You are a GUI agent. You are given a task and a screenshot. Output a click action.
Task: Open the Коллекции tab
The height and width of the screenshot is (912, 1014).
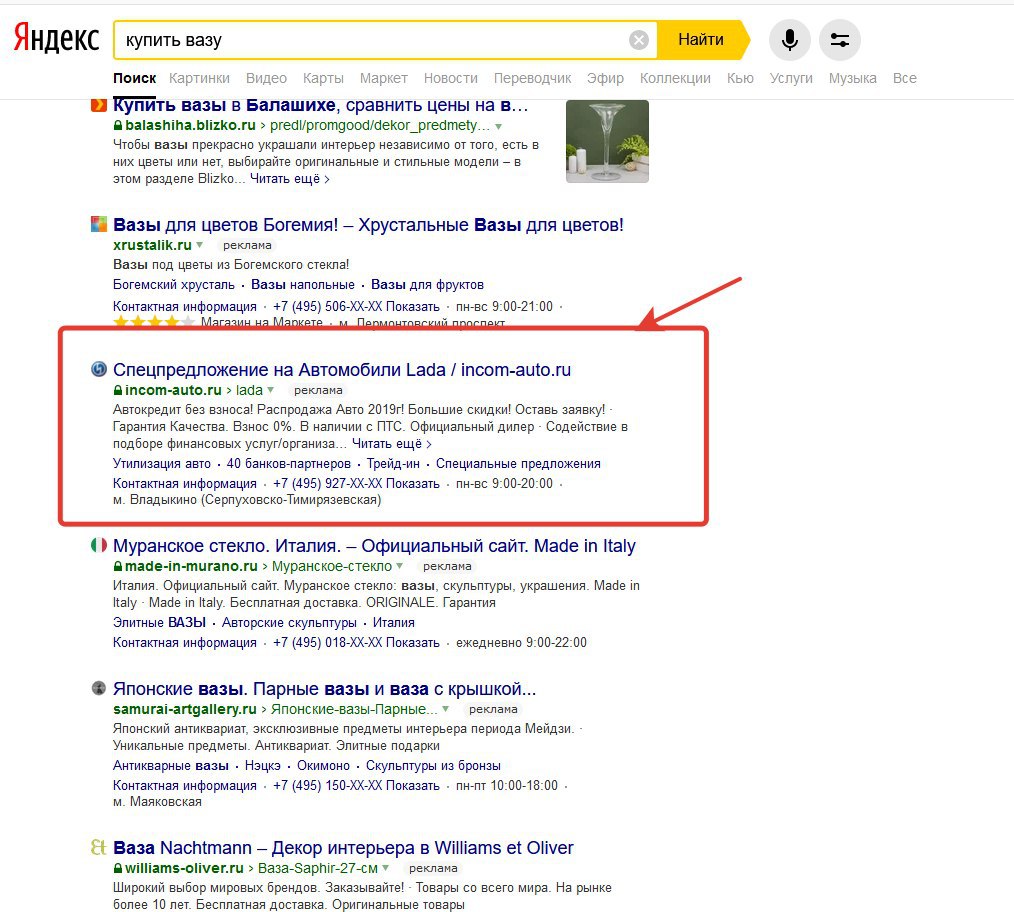675,78
